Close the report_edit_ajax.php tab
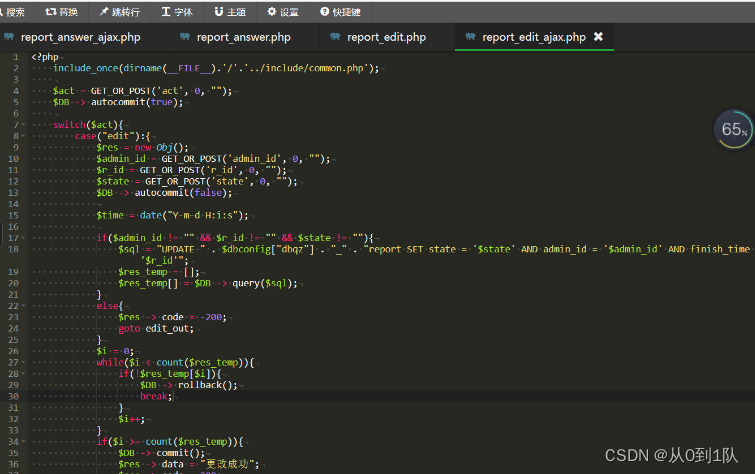755x474 pixels. click(x=598, y=37)
